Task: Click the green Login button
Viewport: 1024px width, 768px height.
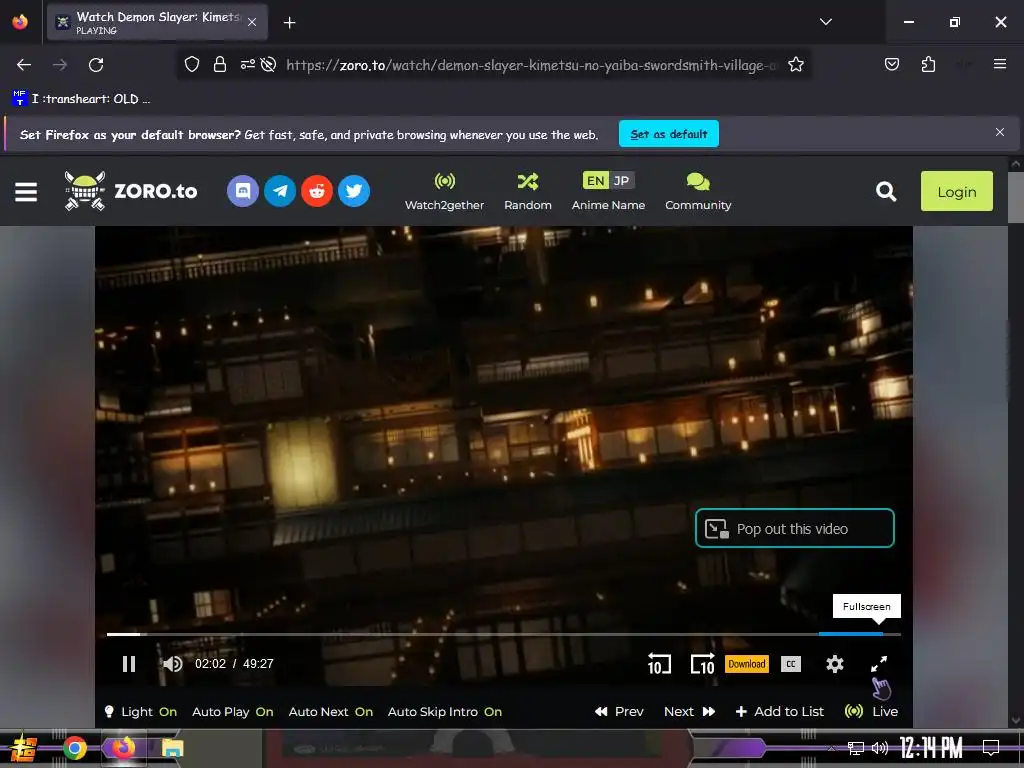Action: click(x=957, y=191)
